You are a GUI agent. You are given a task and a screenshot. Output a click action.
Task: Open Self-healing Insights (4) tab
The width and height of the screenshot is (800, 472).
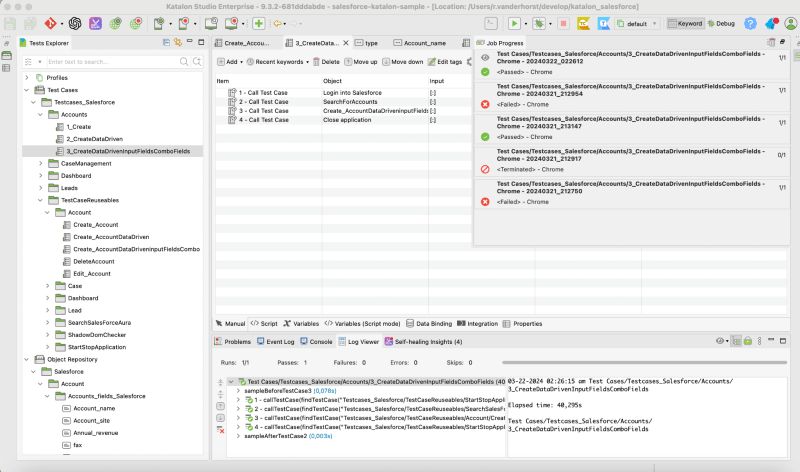point(423,341)
